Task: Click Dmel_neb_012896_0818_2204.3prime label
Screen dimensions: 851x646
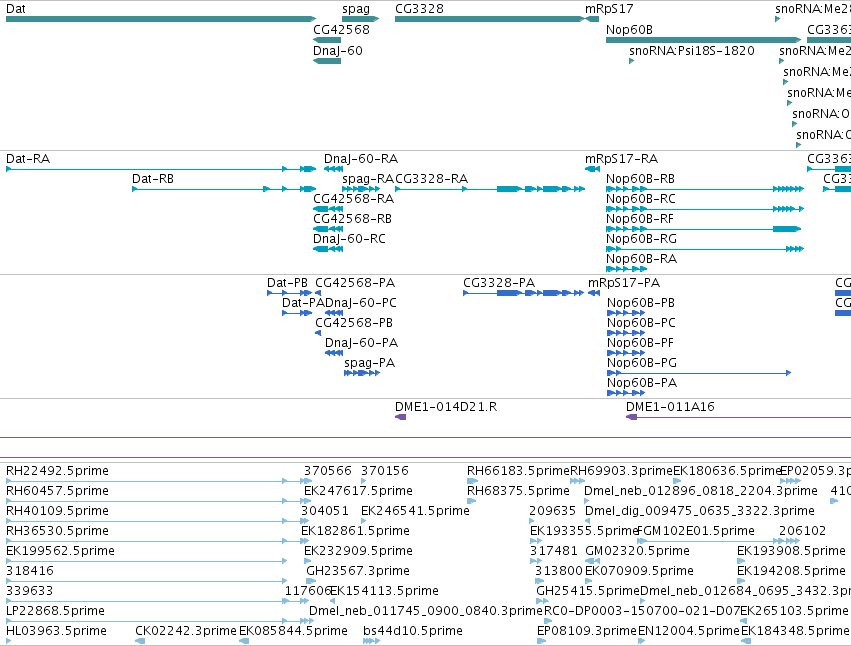Action: [x=701, y=491]
